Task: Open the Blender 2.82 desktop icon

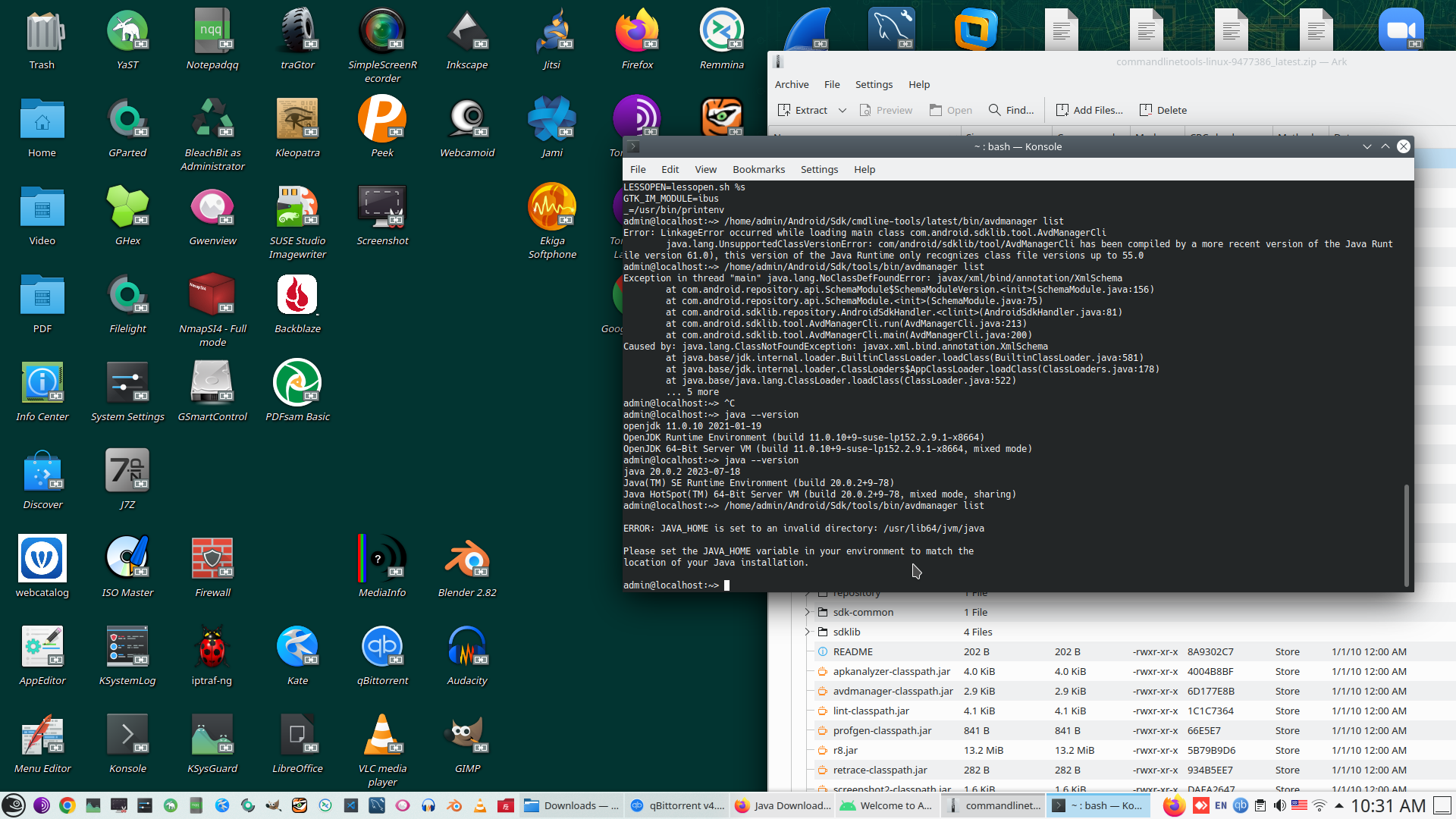Action: 467,567
